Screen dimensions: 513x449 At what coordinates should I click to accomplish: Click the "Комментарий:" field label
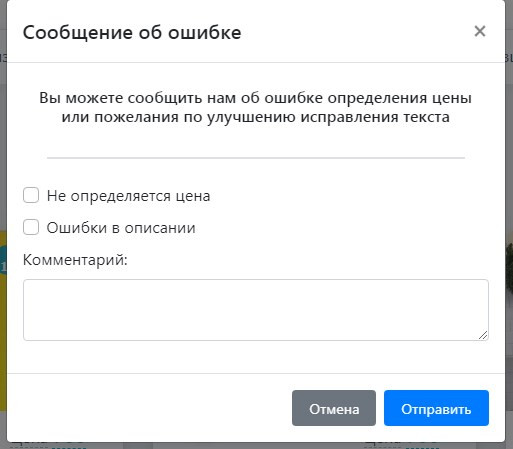click(75, 260)
